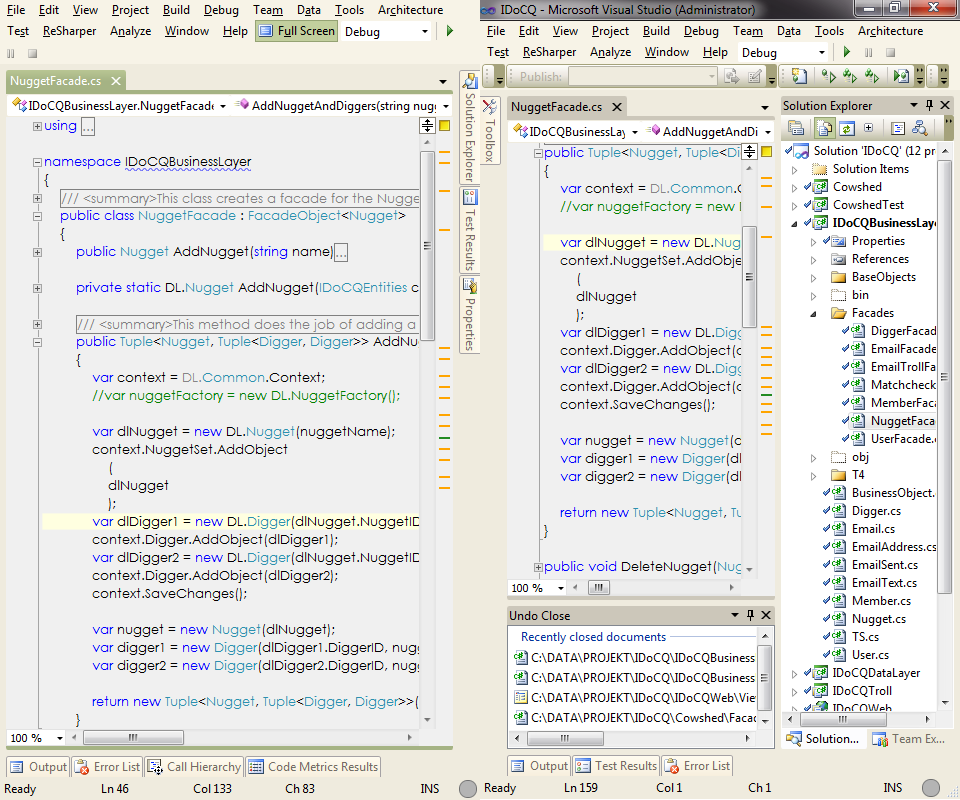
Task: Click View Class Diagram icon in Solution Explorer
Action: pos(919,128)
